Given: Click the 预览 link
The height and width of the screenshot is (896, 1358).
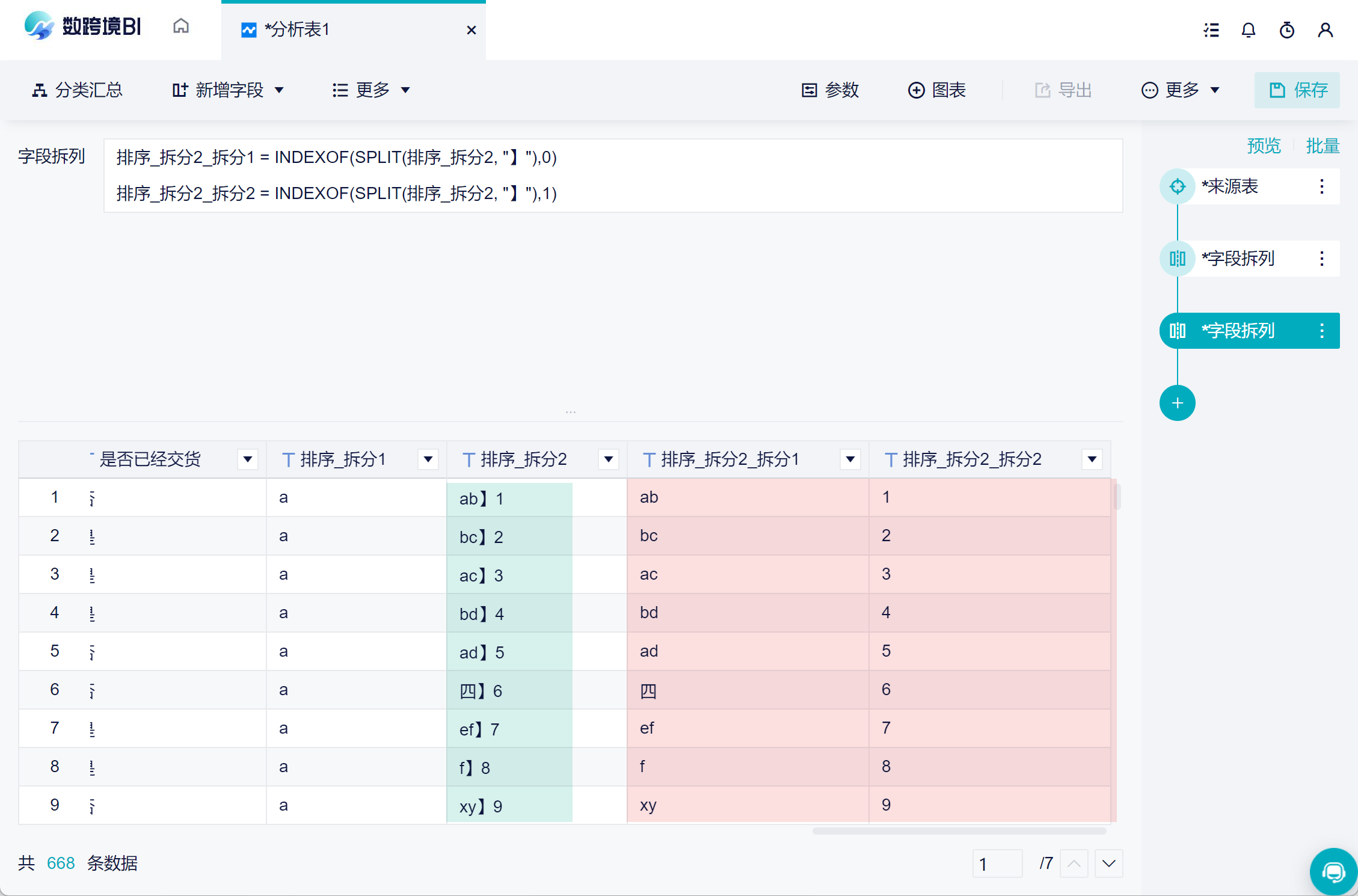Looking at the screenshot, I should (x=1264, y=146).
